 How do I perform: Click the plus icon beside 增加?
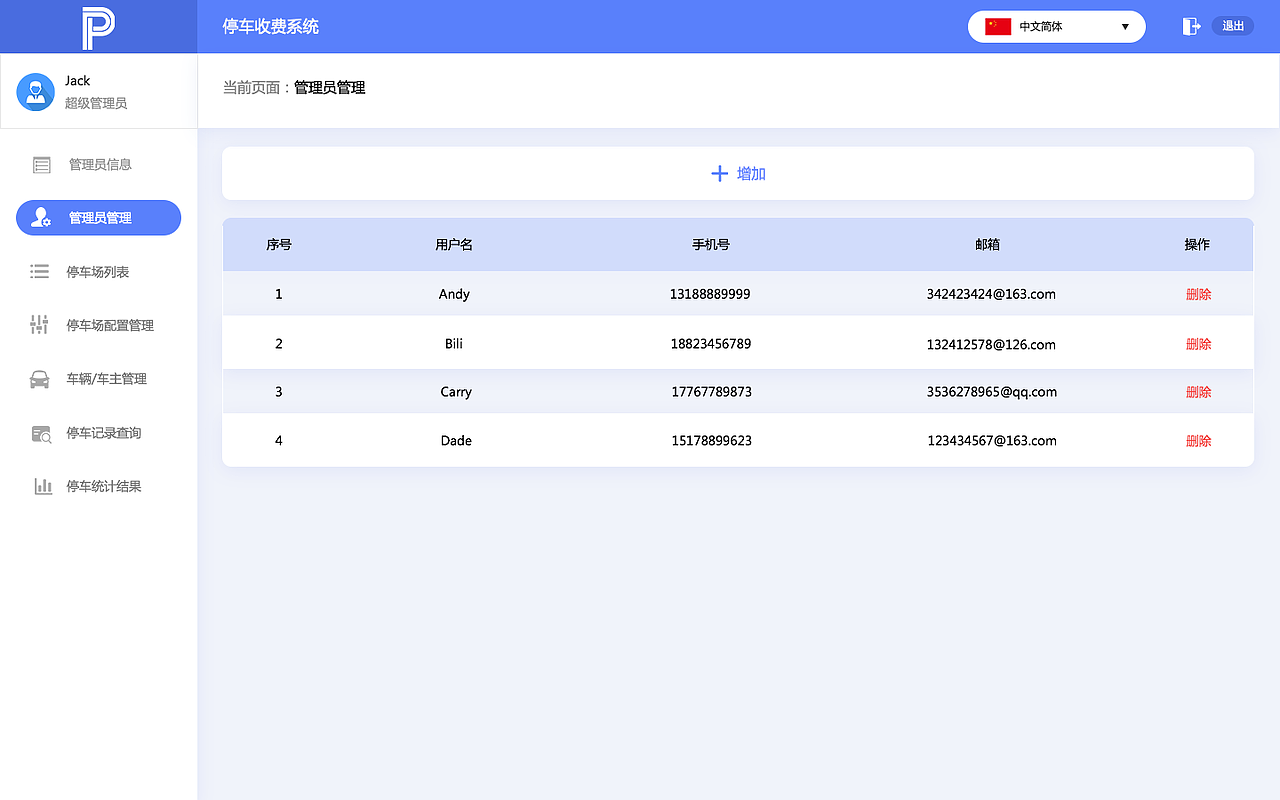tap(719, 174)
